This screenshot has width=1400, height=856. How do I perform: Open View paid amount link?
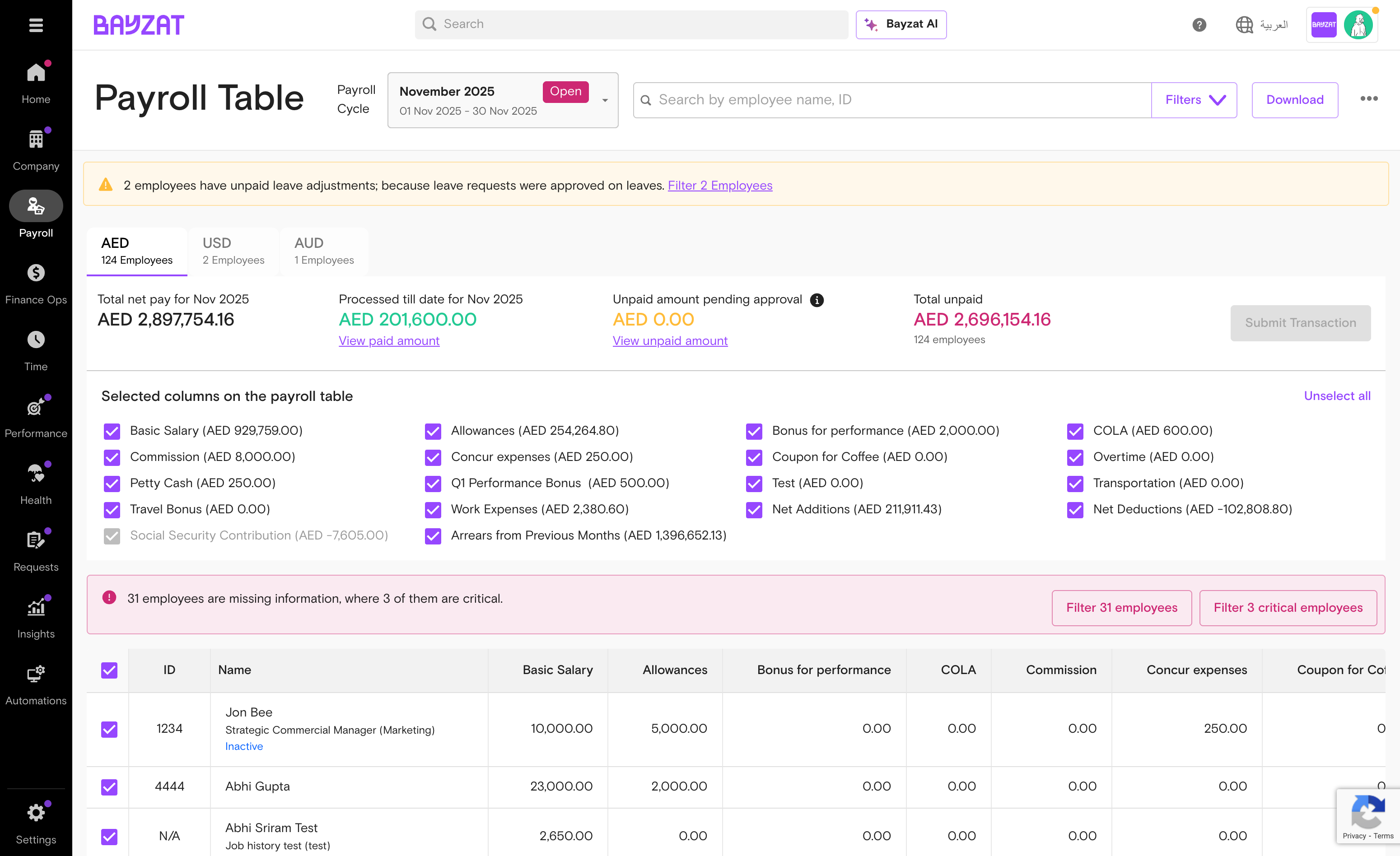point(389,341)
